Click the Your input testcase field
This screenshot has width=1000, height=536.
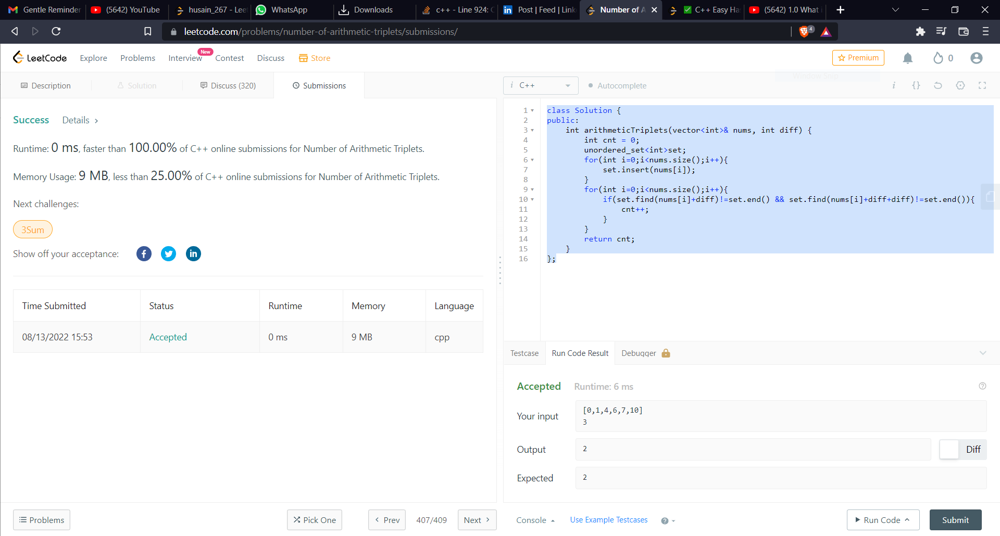pos(780,416)
